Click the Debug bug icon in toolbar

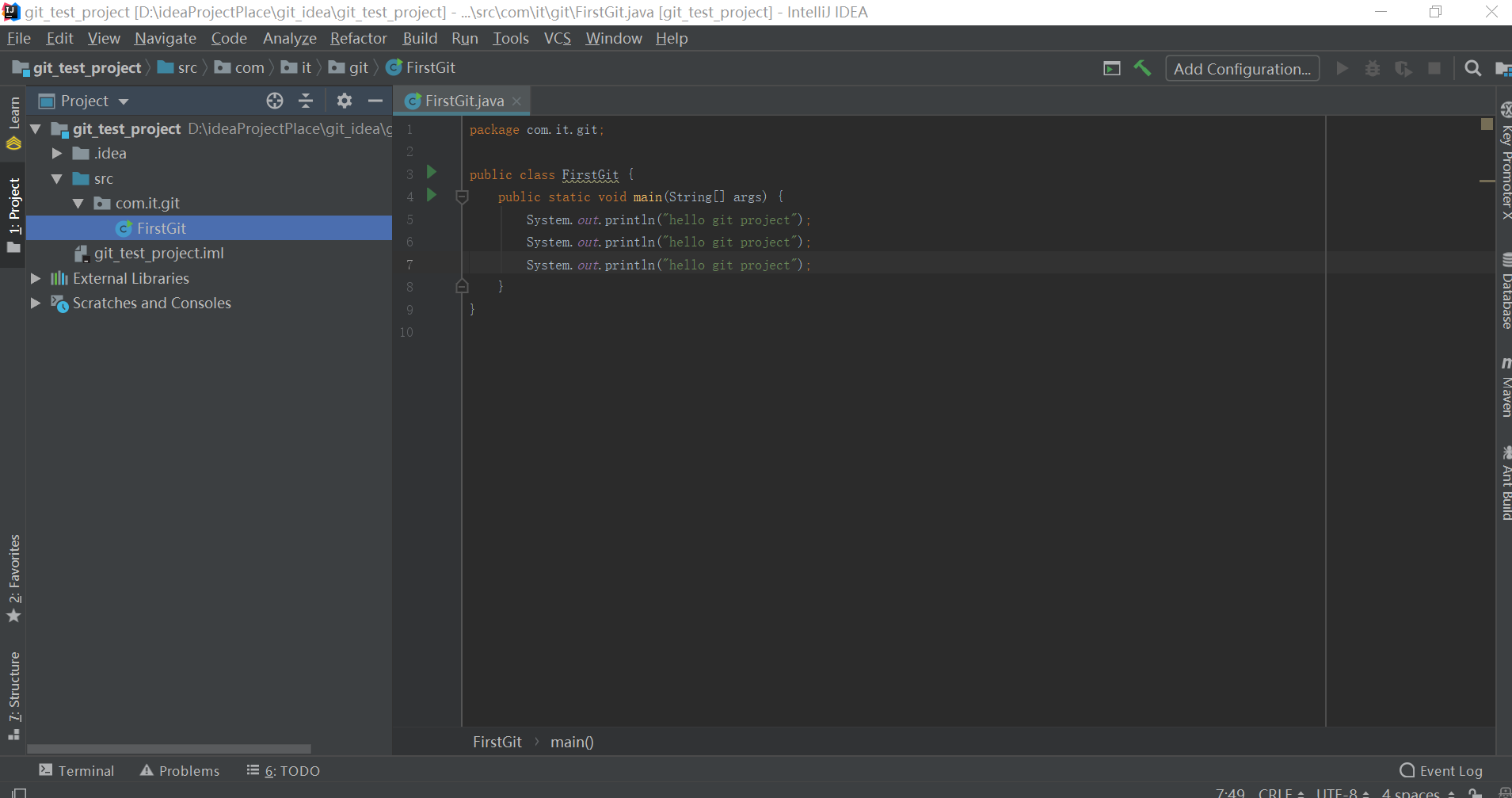1373,68
